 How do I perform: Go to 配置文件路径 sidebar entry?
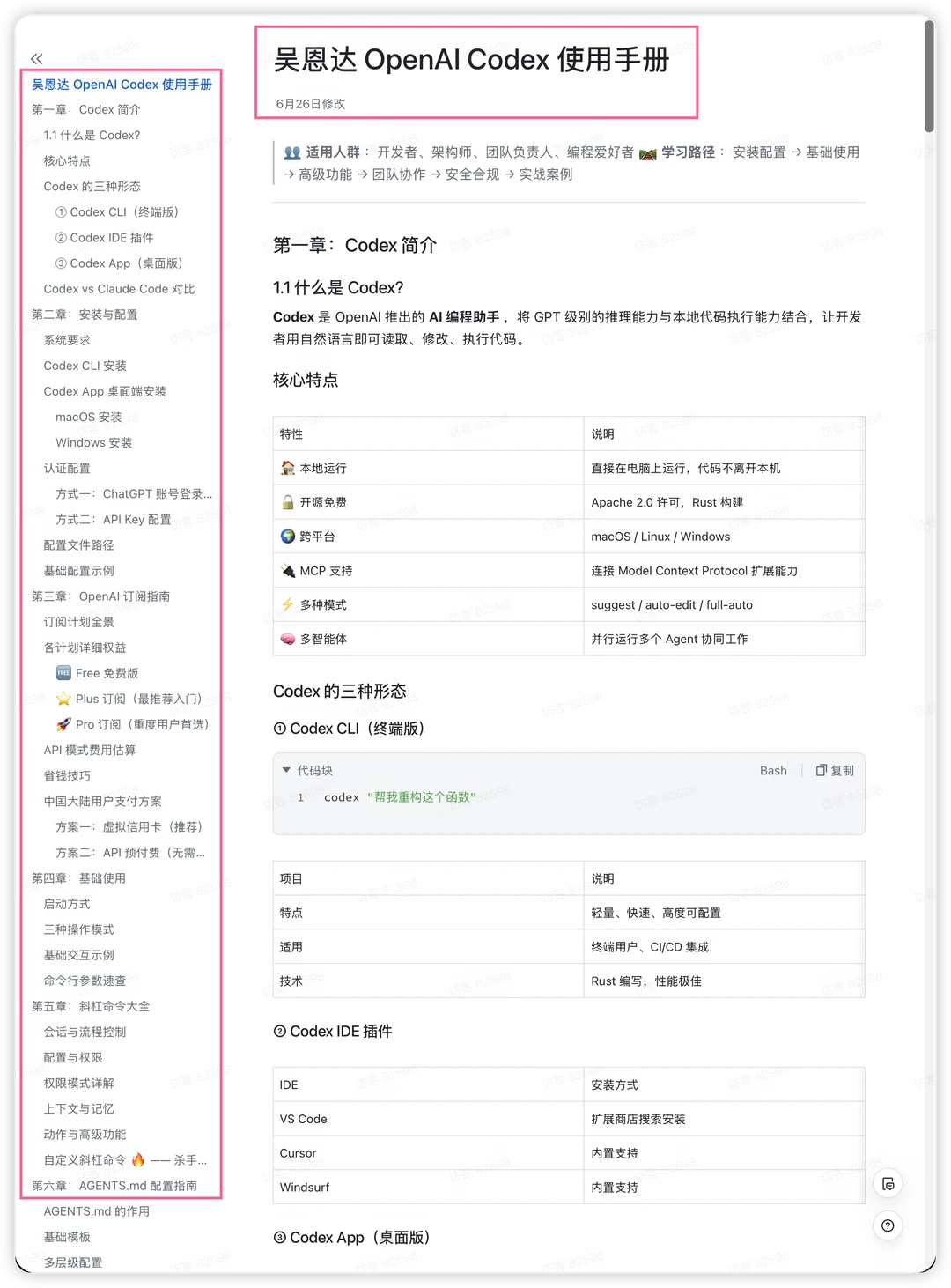[x=78, y=544]
